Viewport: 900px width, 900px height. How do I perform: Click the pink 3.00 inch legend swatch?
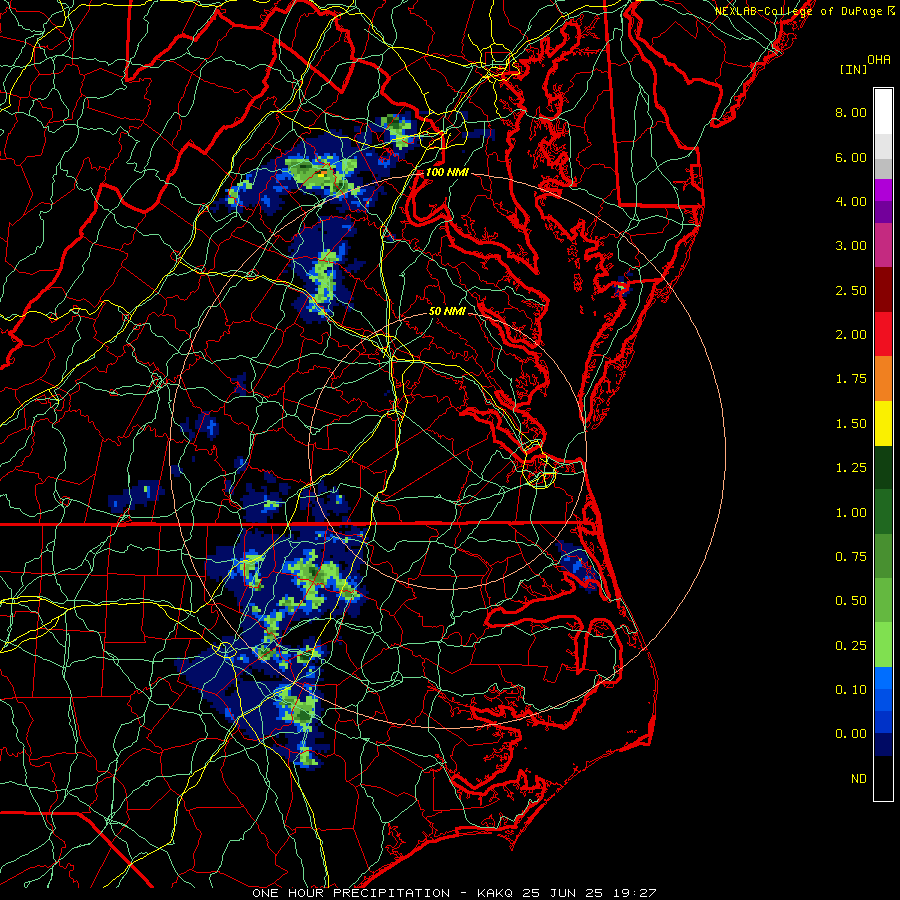tap(883, 245)
